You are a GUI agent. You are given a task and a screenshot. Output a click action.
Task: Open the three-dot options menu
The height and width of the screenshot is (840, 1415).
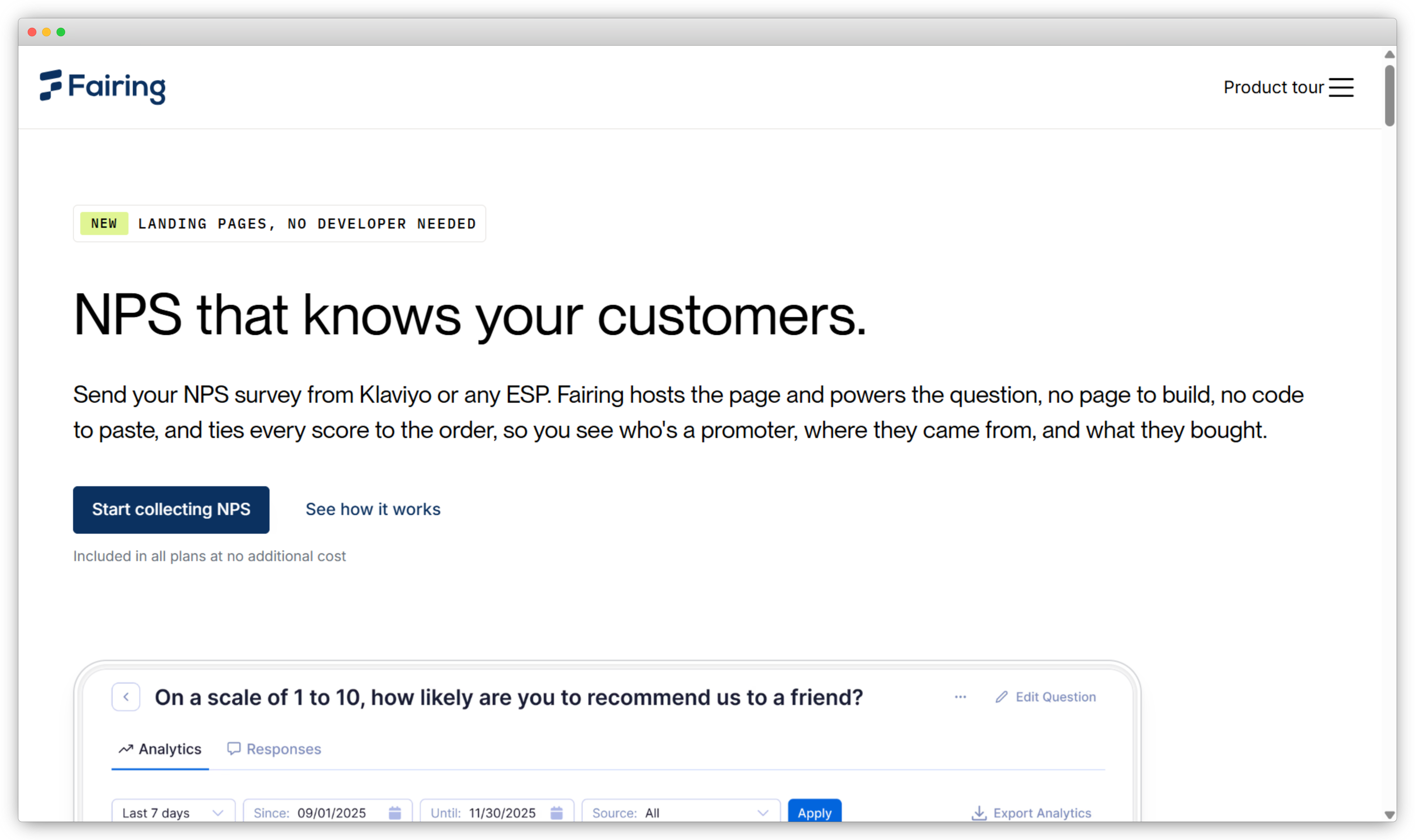click(x=960, y=697)
